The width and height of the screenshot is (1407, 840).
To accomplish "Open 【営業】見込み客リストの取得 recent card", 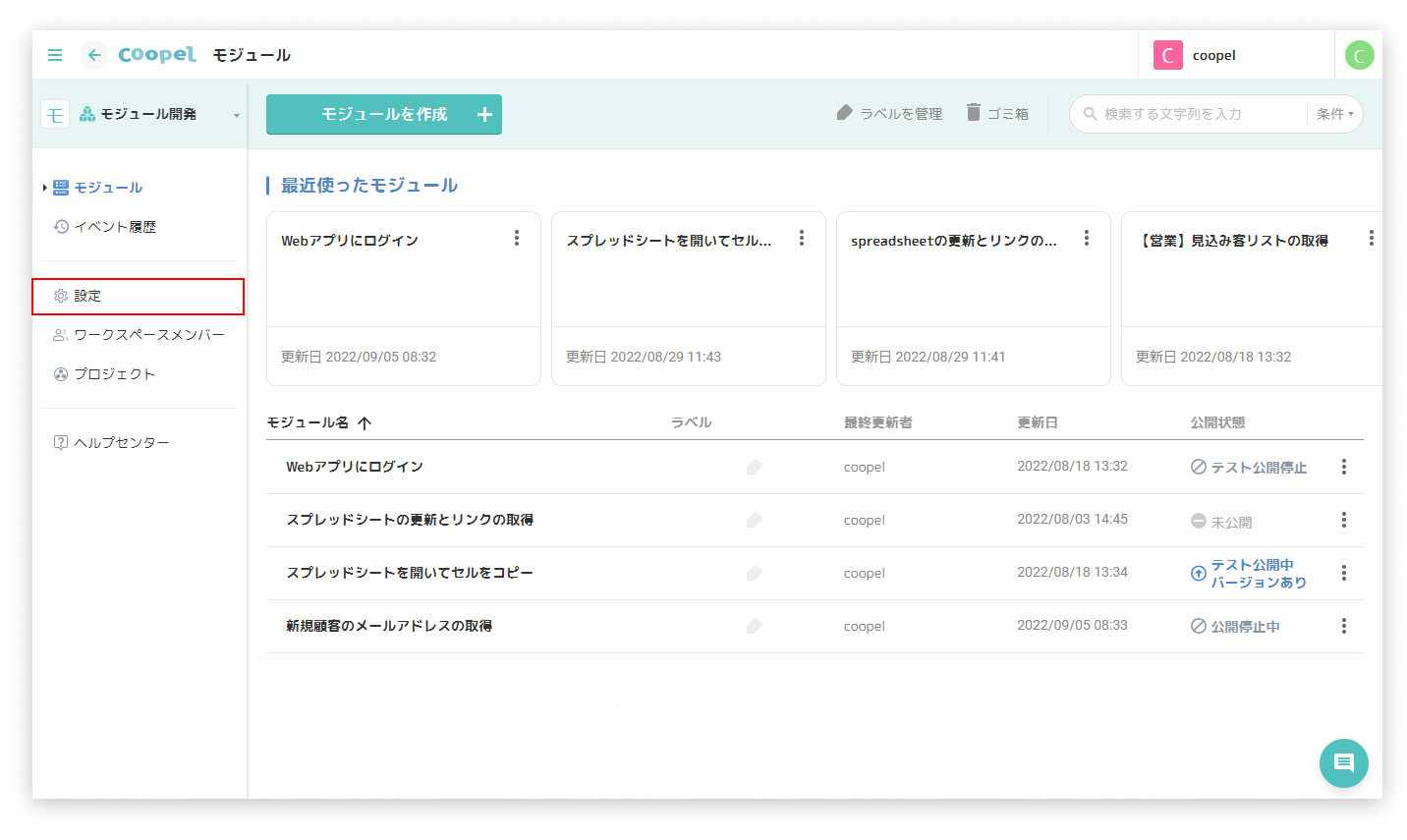I will tap(1252, 299).
